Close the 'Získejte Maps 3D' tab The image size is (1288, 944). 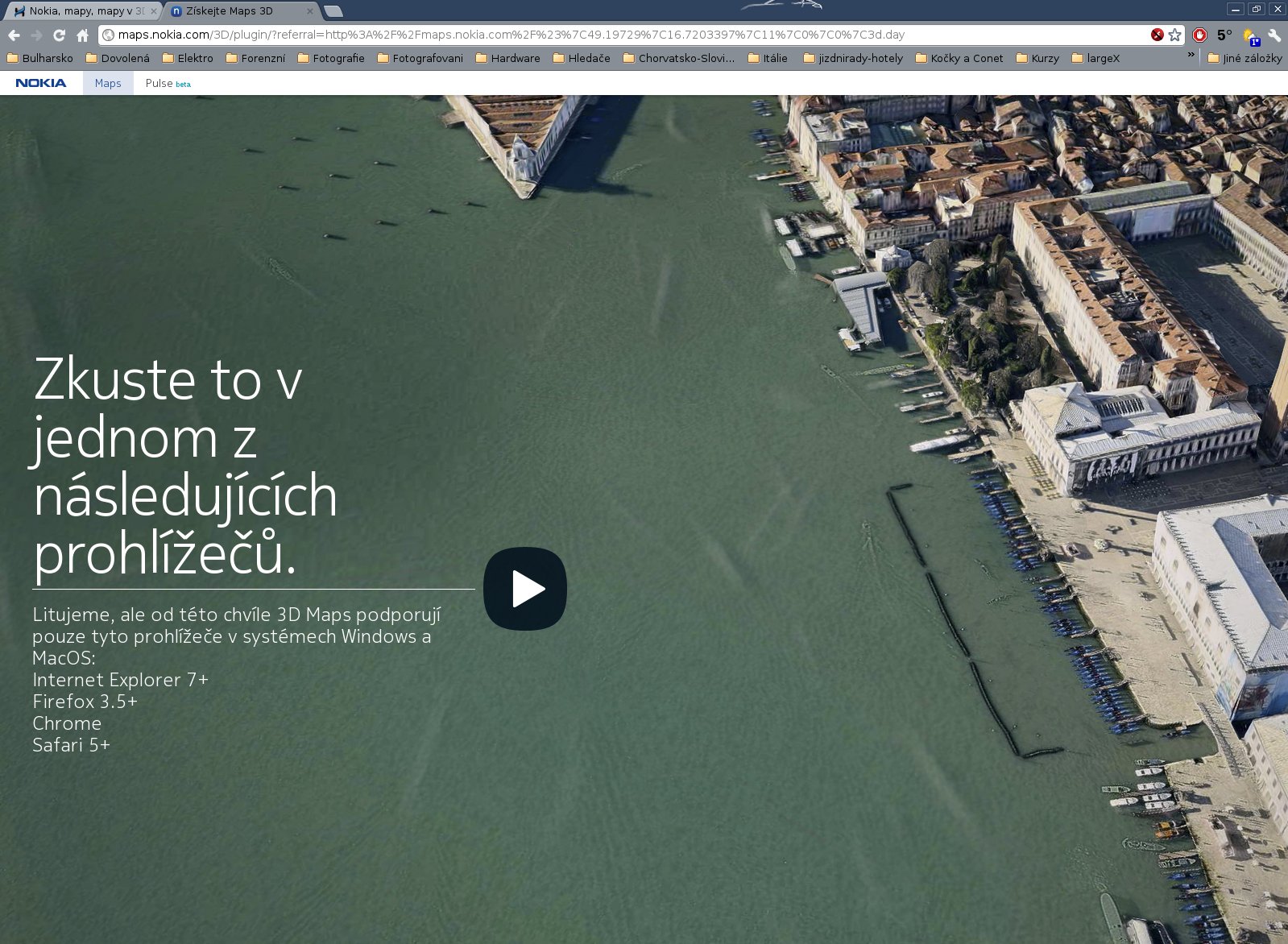[310, 11]
